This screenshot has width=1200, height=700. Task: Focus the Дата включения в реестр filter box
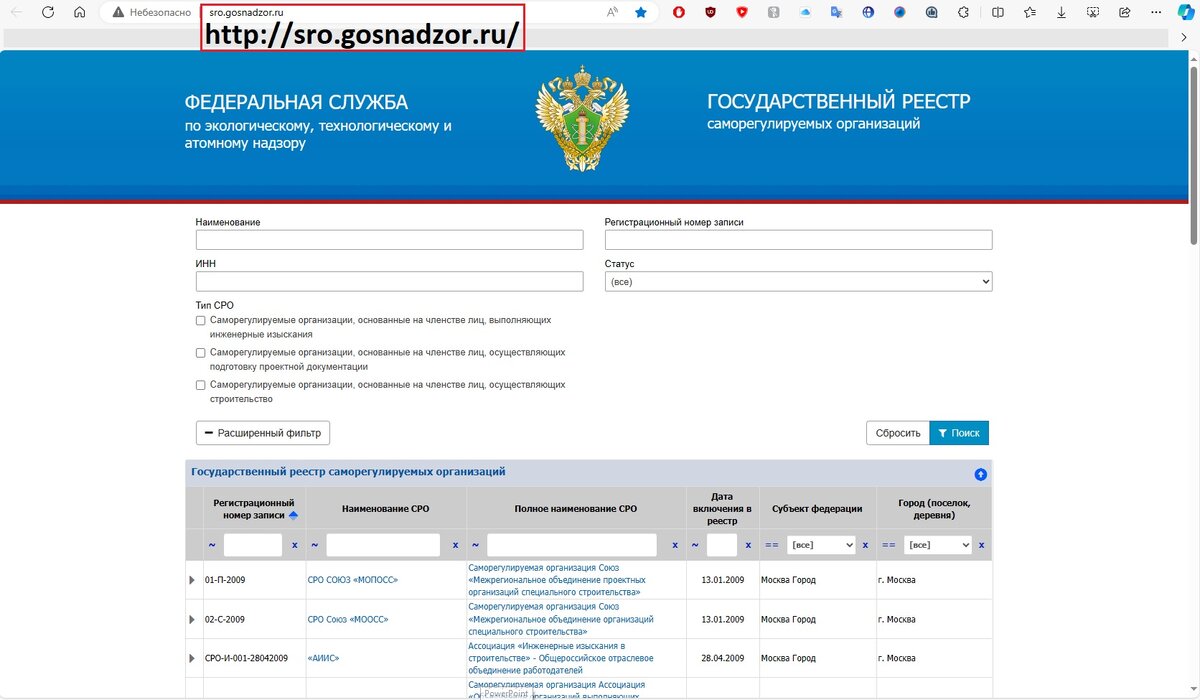(x=722, y=545)
